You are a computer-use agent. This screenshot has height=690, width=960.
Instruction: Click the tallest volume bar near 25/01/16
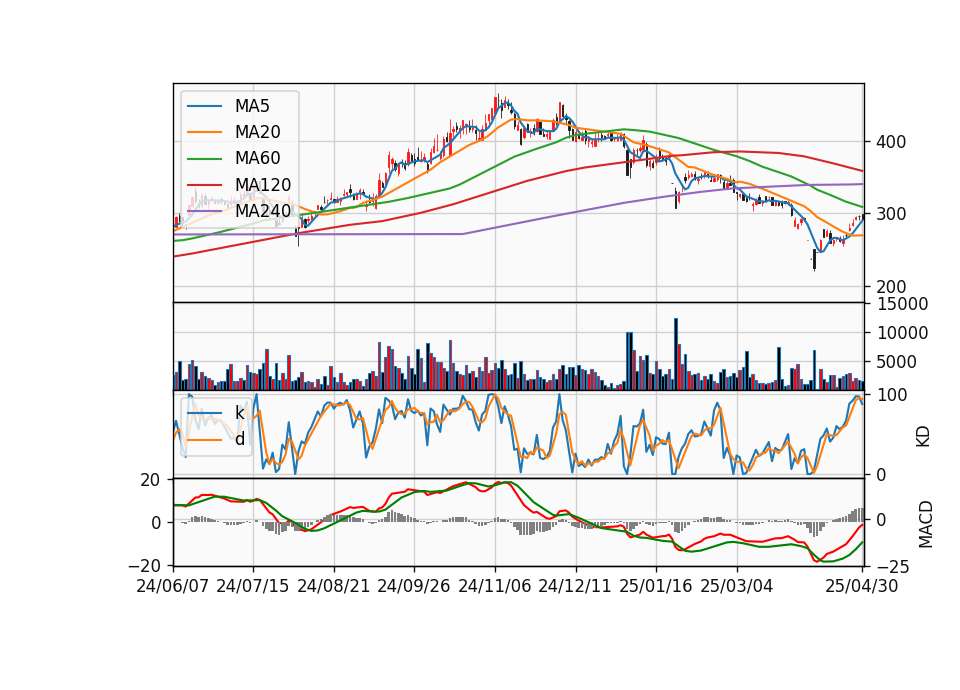[x=676, y=354]
